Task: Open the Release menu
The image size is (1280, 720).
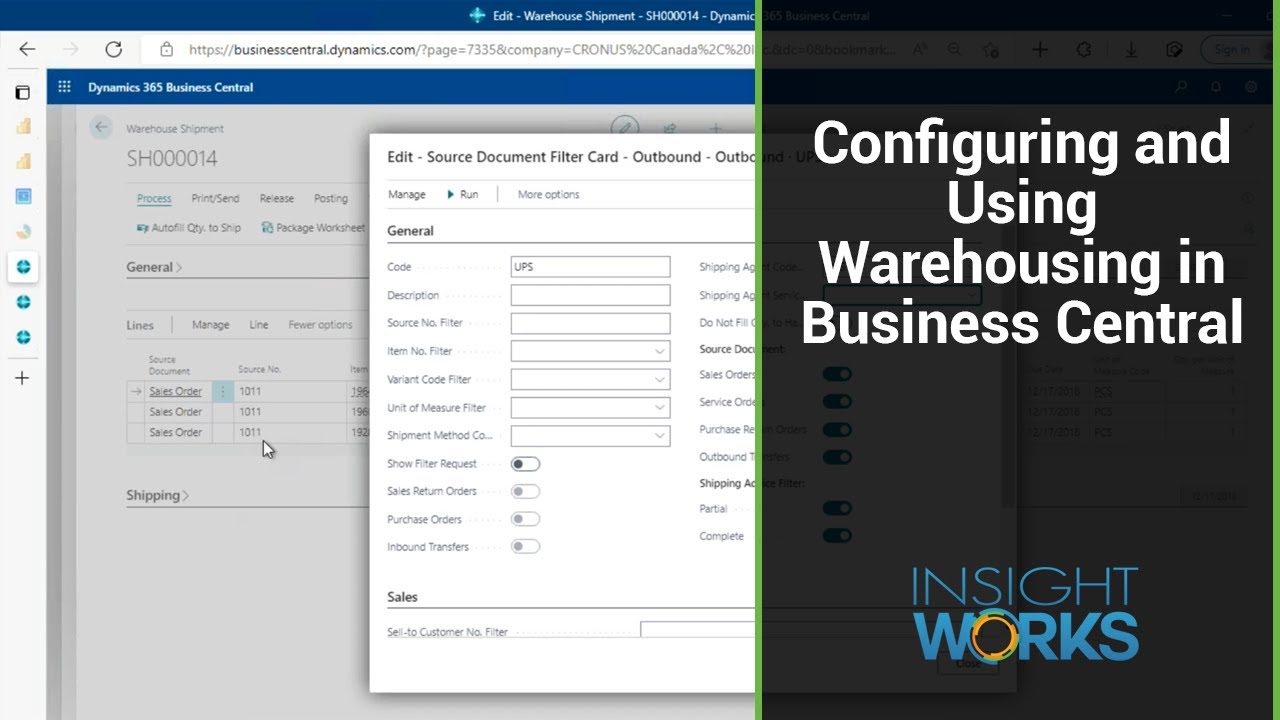Action: click(x=277, y=198)
